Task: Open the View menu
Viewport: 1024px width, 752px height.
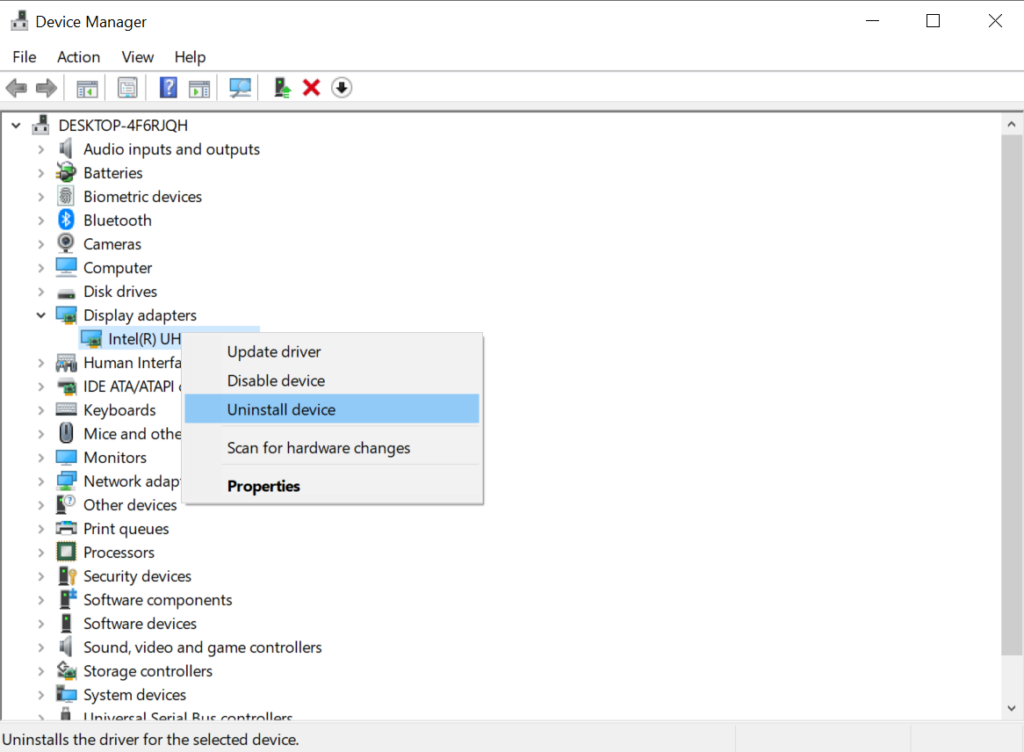Action: [137, 57]
